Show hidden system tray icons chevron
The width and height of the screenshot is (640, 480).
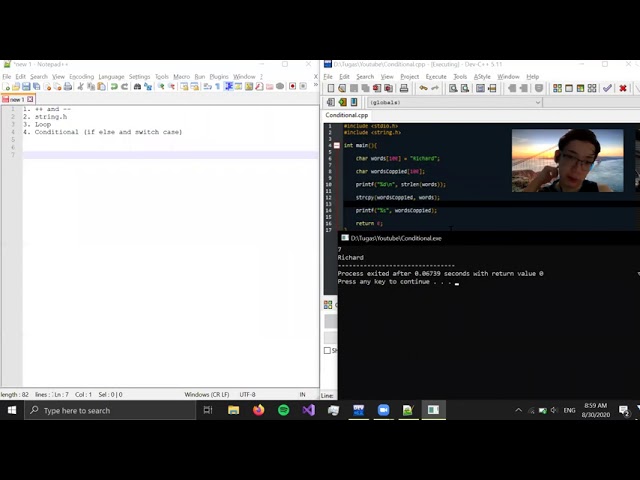(x=518, y=410)
